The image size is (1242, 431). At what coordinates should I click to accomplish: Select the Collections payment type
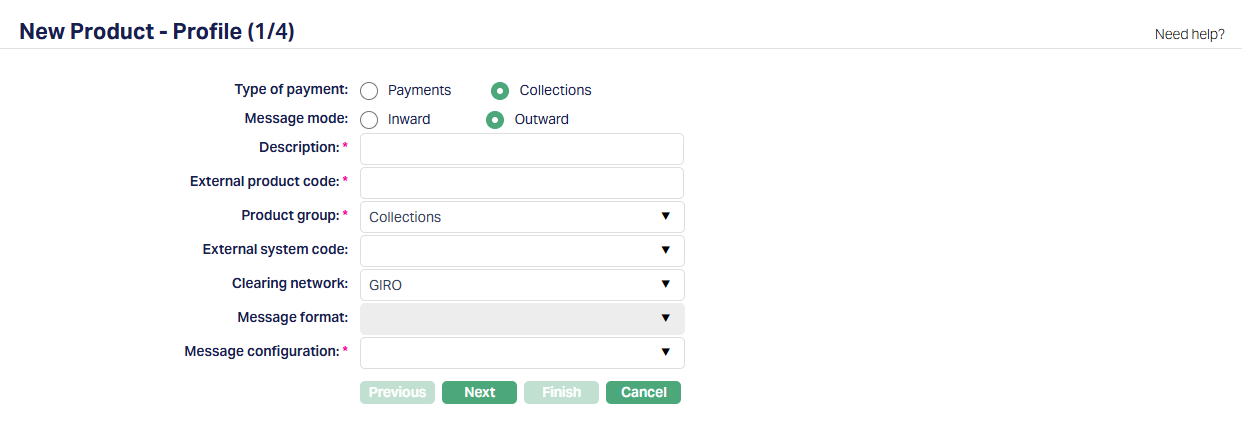[500, 91]
